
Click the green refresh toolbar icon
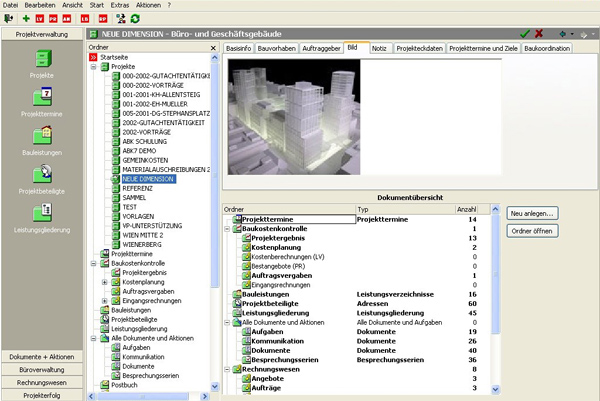tap(135, 18)
